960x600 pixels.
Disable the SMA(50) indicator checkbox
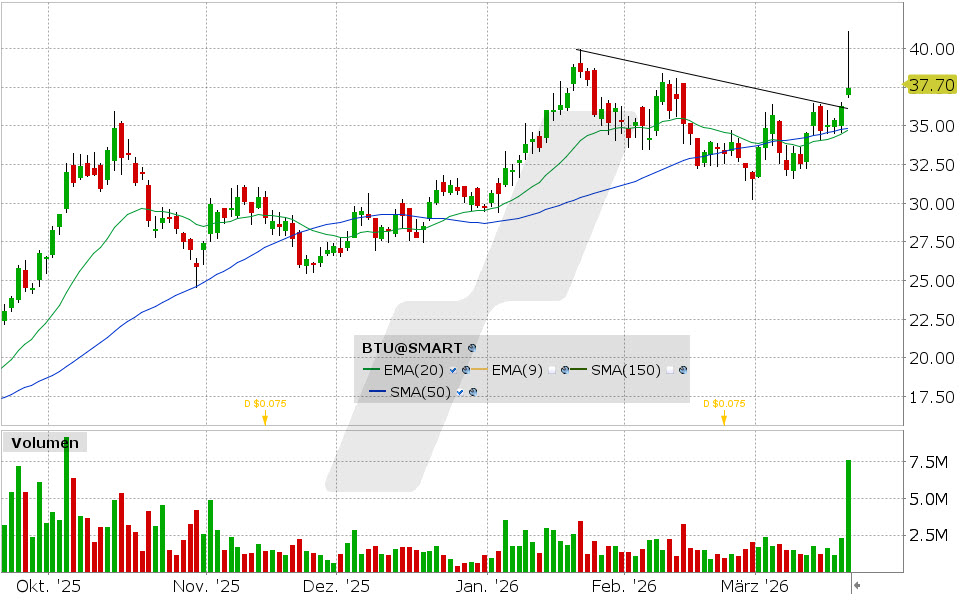459,390
